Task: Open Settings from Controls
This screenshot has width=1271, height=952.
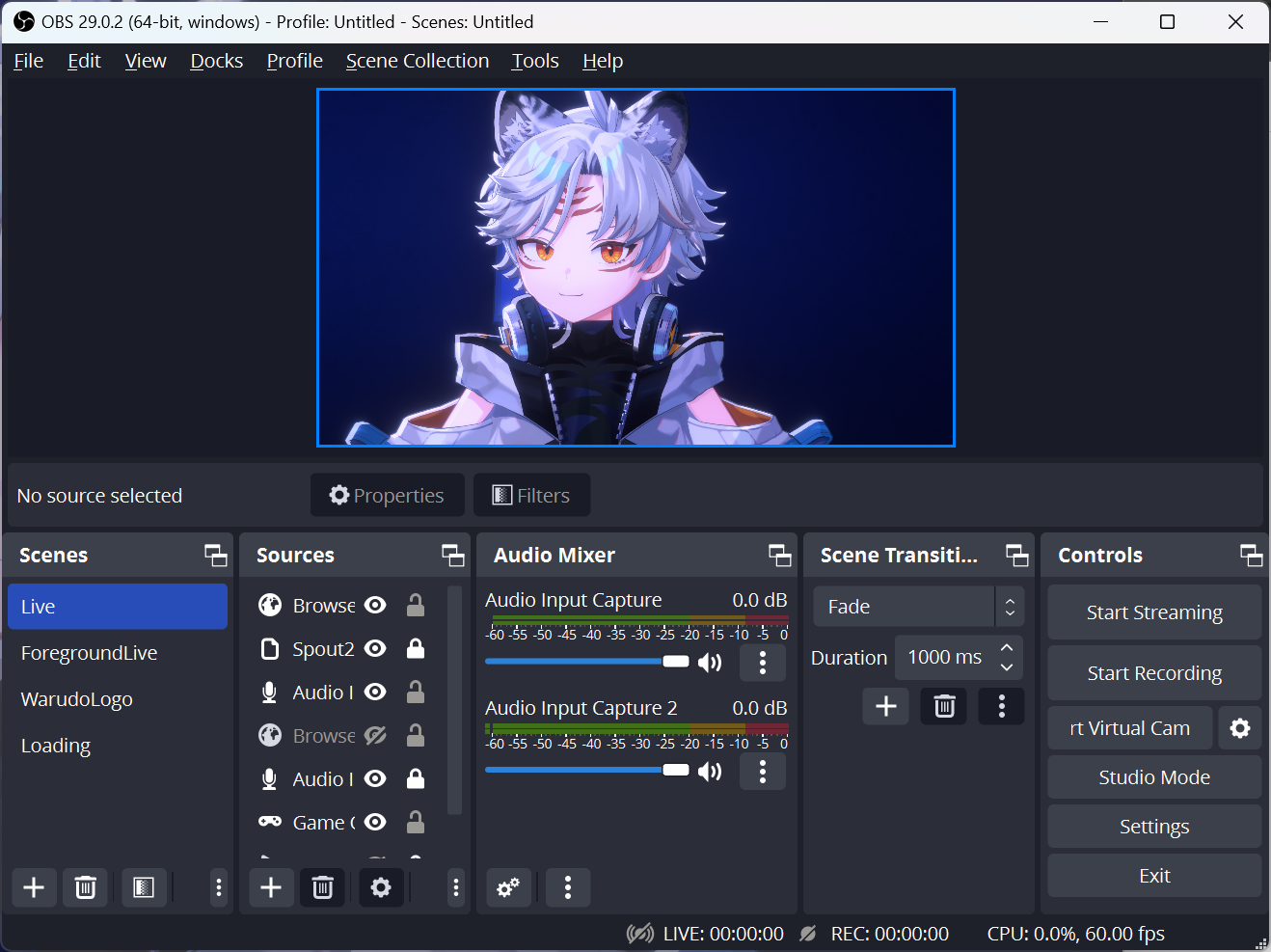Action: [1154, 827]
